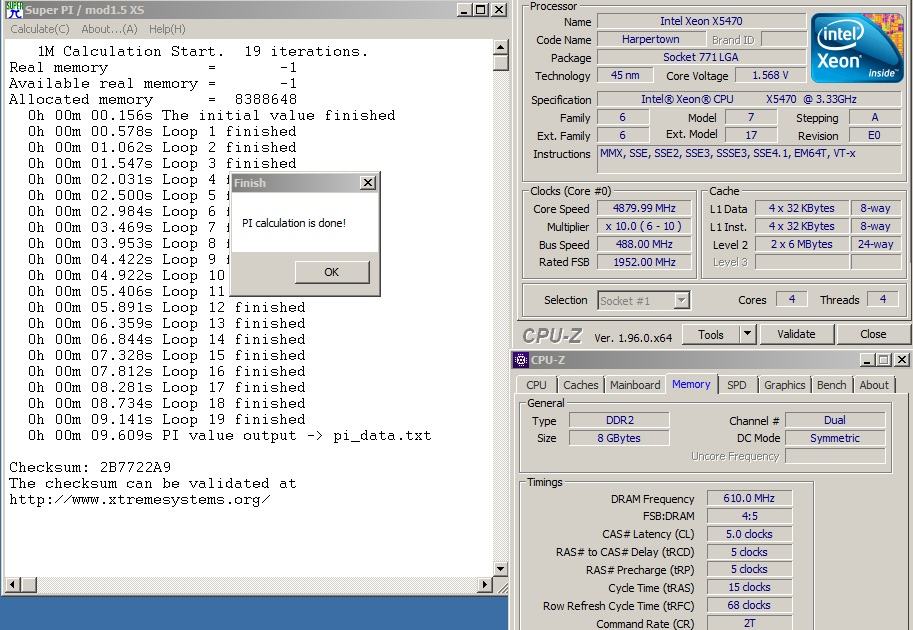This screenshot has height=630, width=913.
Task: Click the xtremesystems.org URL text
Action: click(140, 500)
